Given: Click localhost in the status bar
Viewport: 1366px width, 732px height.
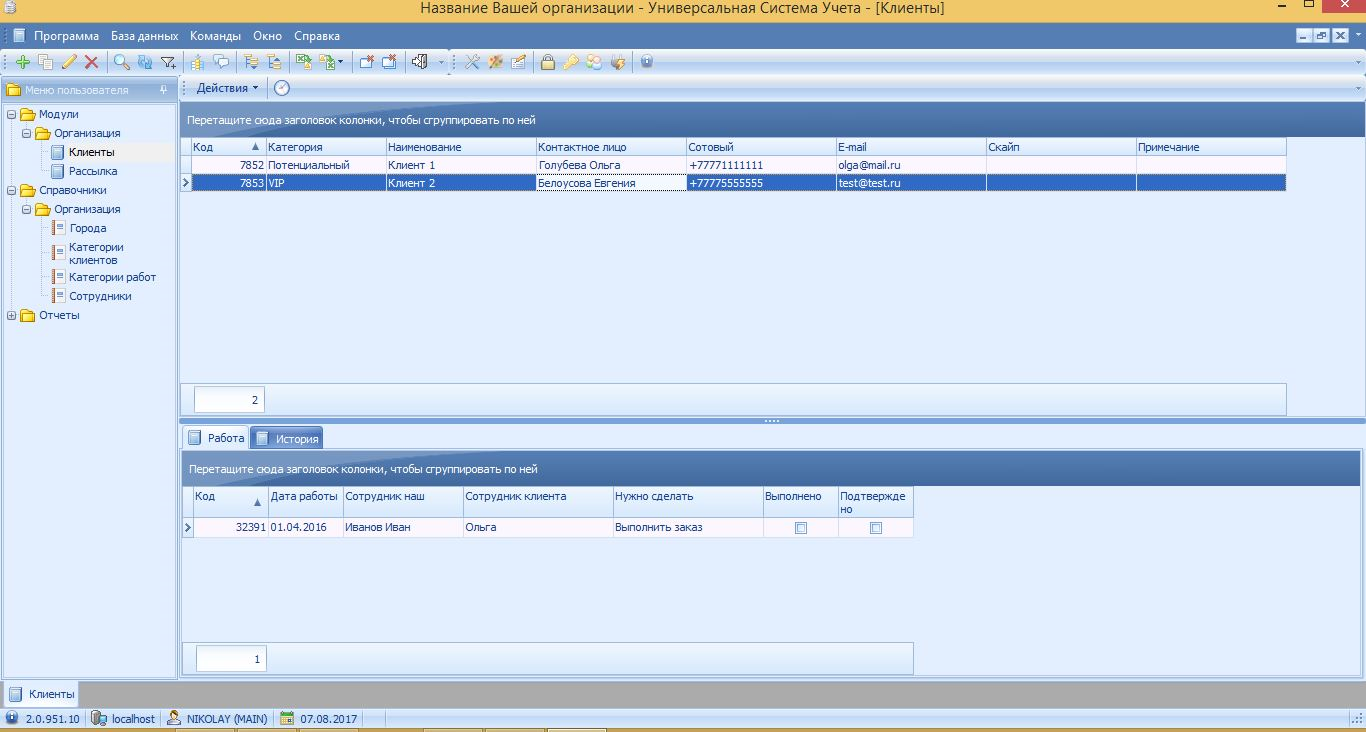Looking at the screenshot, I should click(x=124, y=719).
